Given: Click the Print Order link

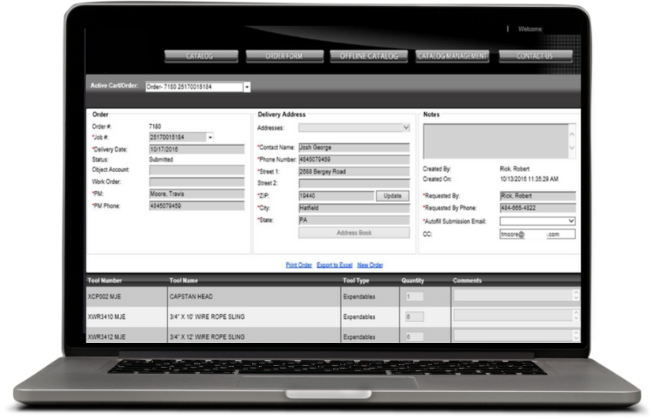Looking at the screenshot, I should tap(299, 265).
